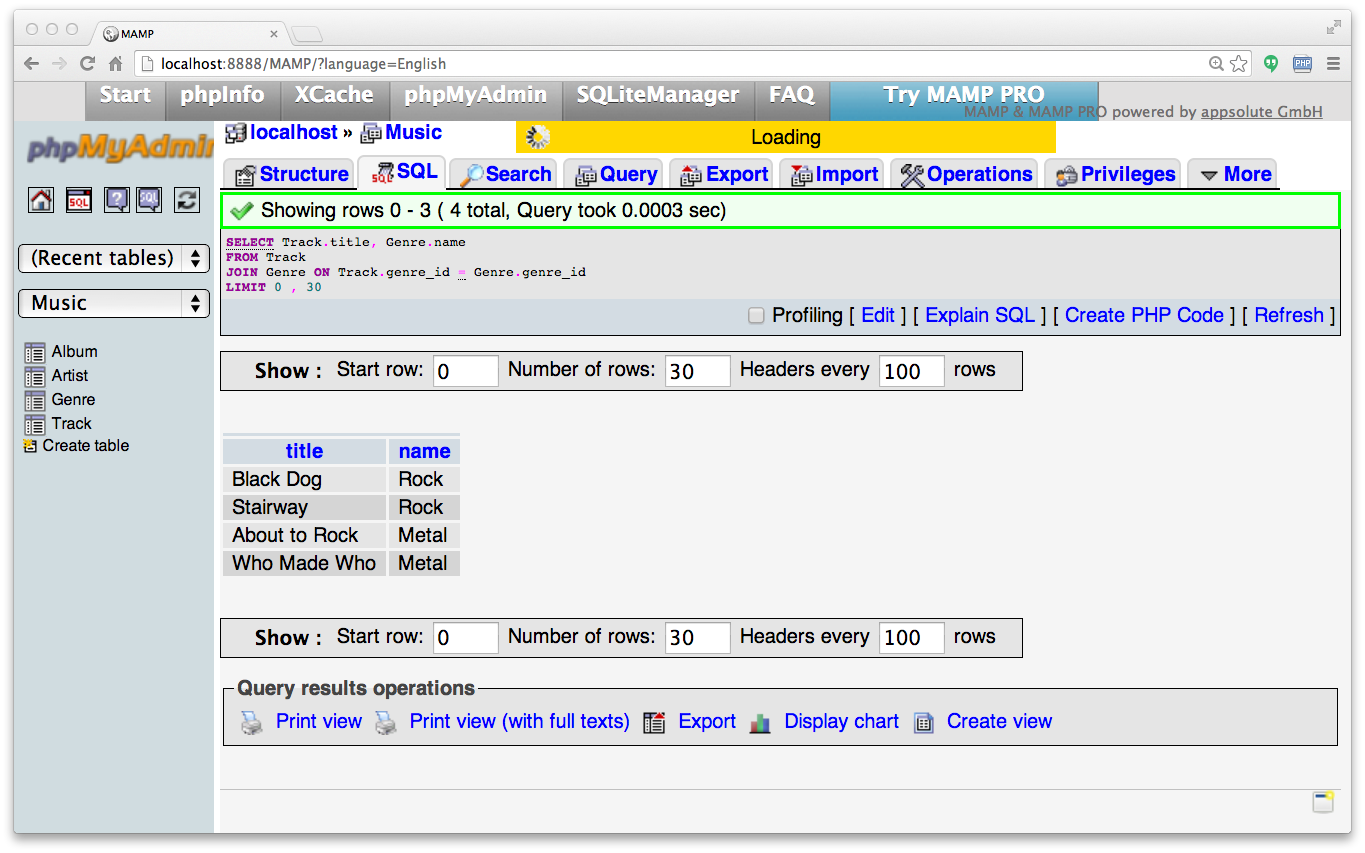Click the Artist table icon
Screen dimensions: 1365x853
(x=35, y=376)
